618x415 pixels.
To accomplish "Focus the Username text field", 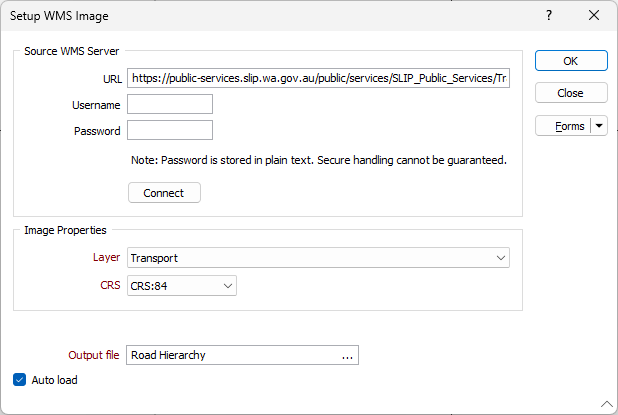I will 170,104.
